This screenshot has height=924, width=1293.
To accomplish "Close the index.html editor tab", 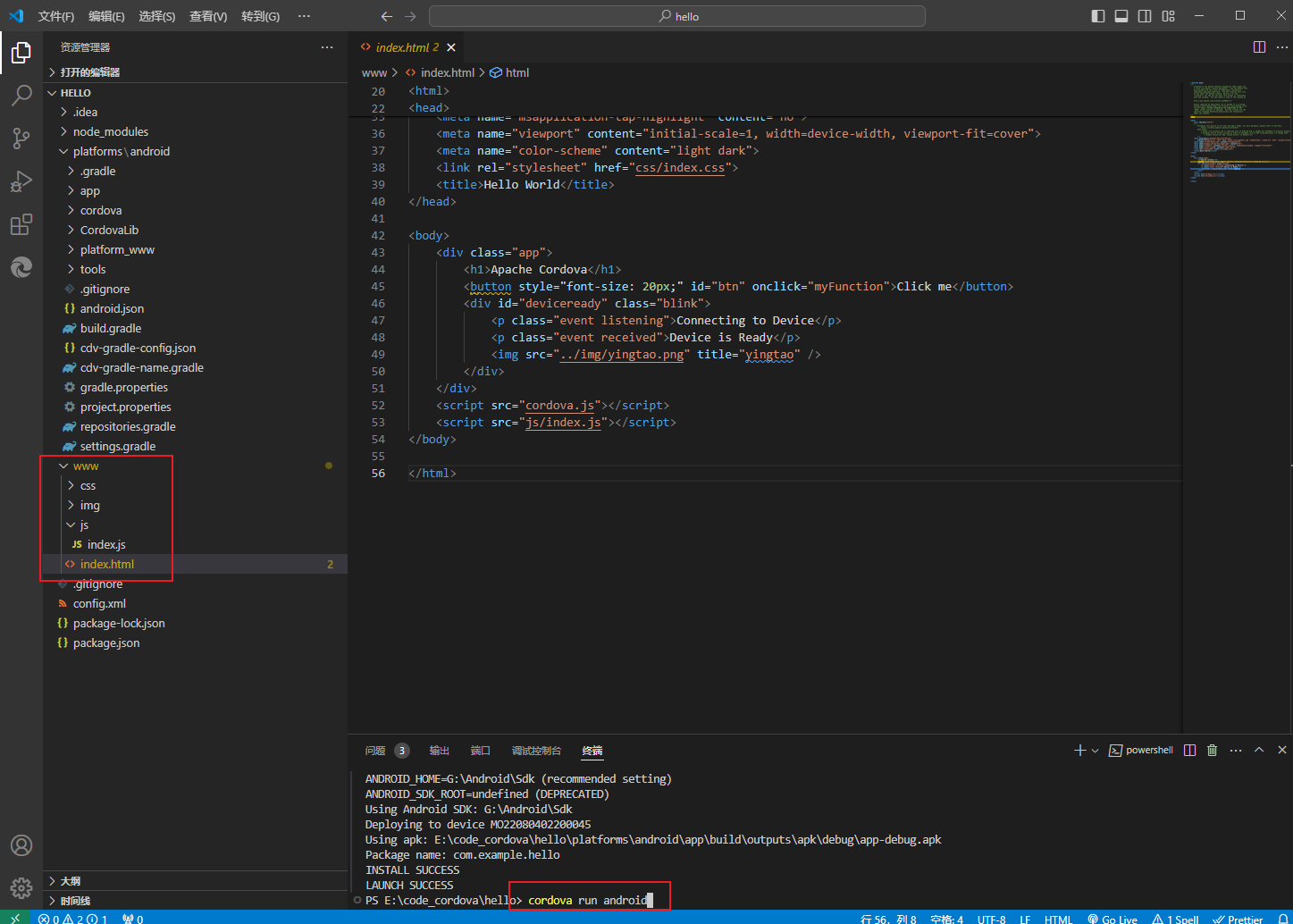I will pos(451,47).
